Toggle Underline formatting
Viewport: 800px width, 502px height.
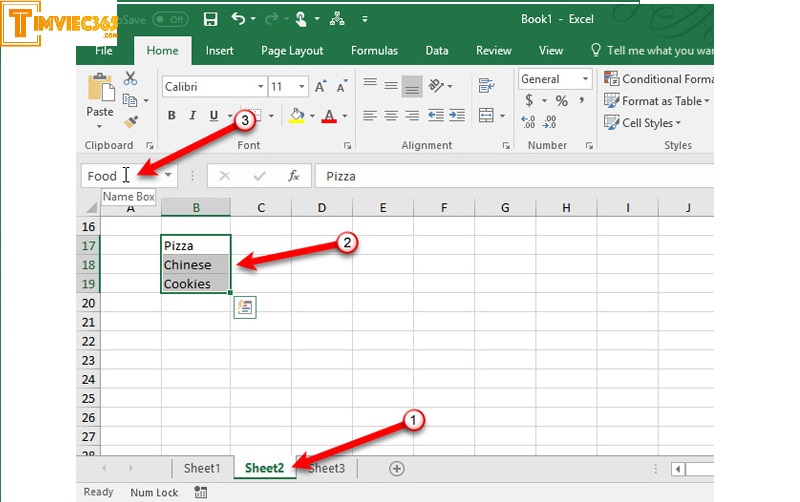pyautogui.click(x=214, y=116)
